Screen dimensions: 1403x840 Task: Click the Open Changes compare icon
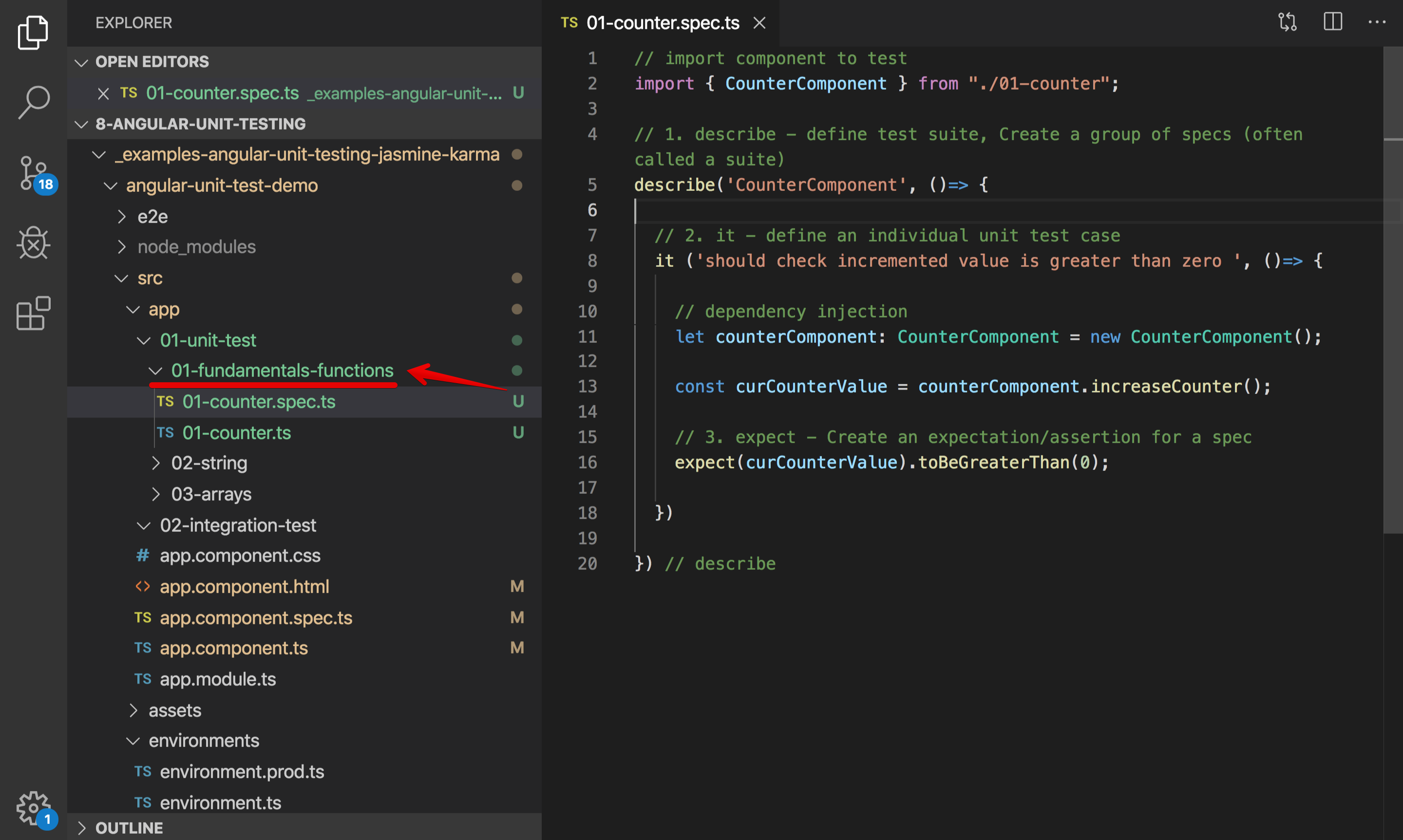1287,22
